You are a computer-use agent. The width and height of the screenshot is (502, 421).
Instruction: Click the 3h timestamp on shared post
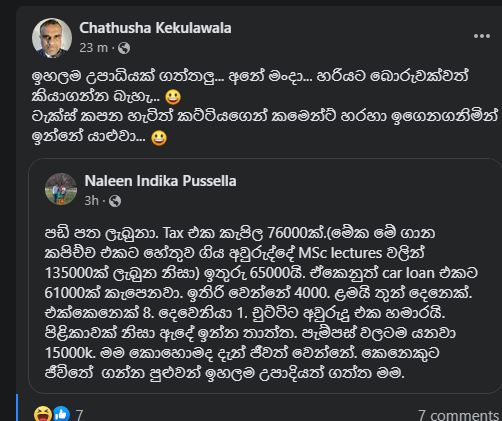92,201
